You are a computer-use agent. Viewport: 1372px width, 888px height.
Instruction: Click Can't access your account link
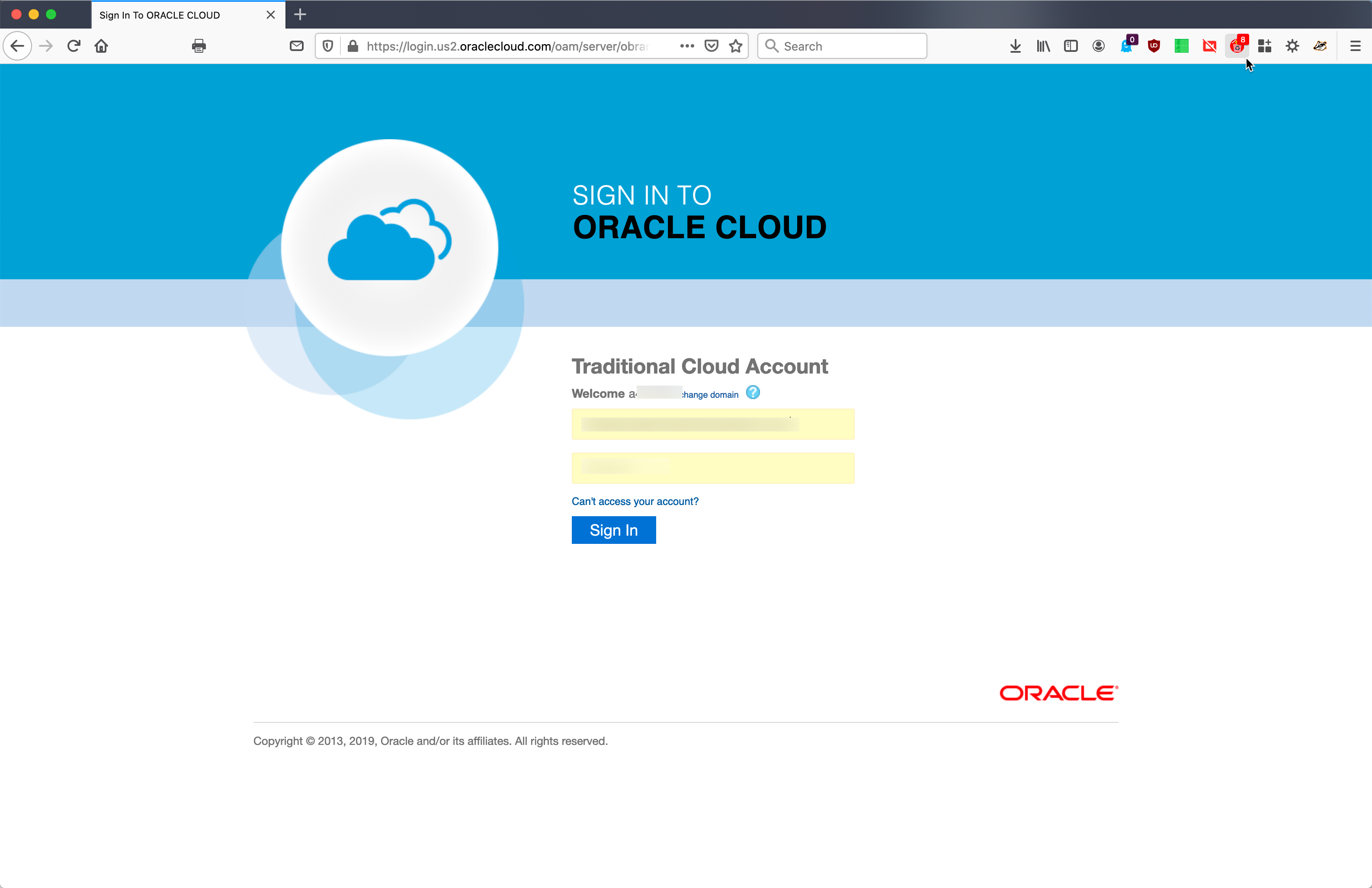pos(635,501)
